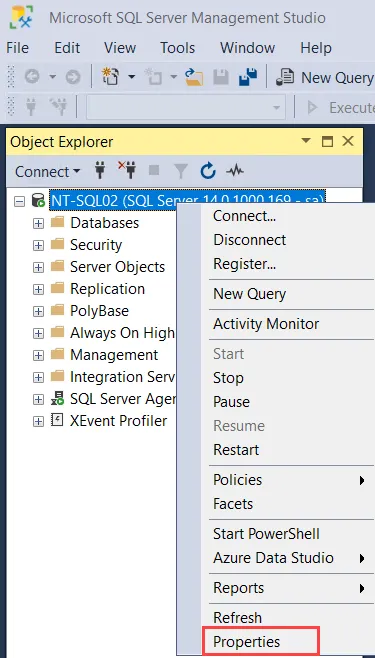Choose Register... in context menu
This screenshot has height=658, width=375.
click(x=245, y=264)
